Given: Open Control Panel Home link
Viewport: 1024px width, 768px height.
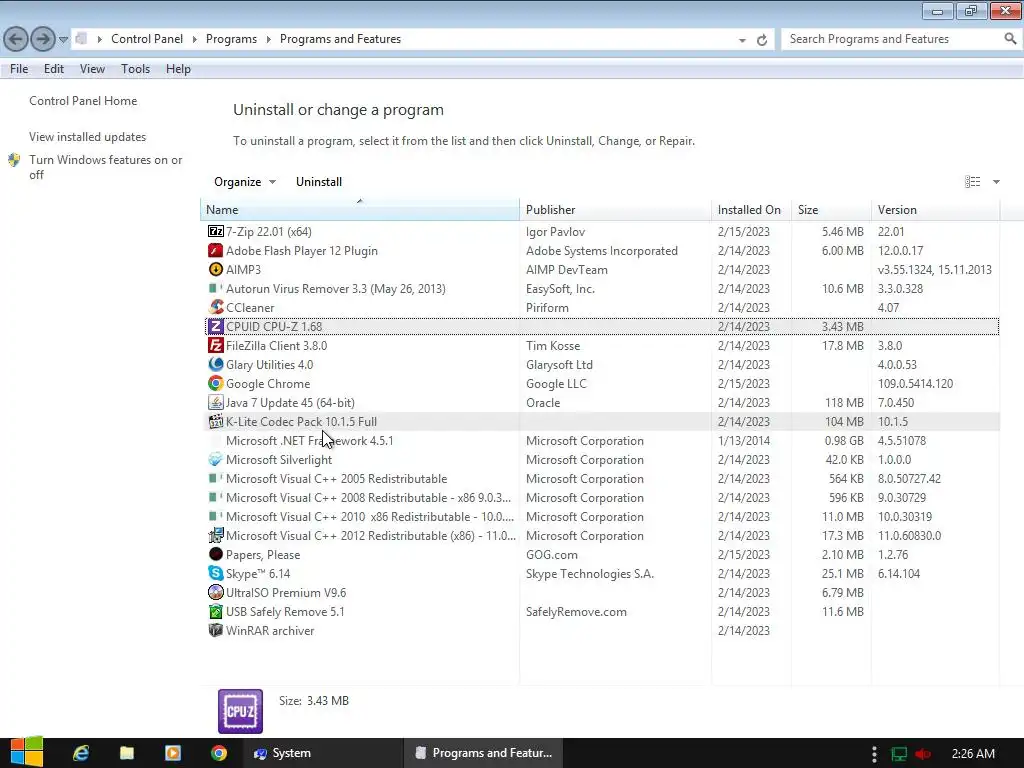Looking at the screenshot, I should click(83, 101).
